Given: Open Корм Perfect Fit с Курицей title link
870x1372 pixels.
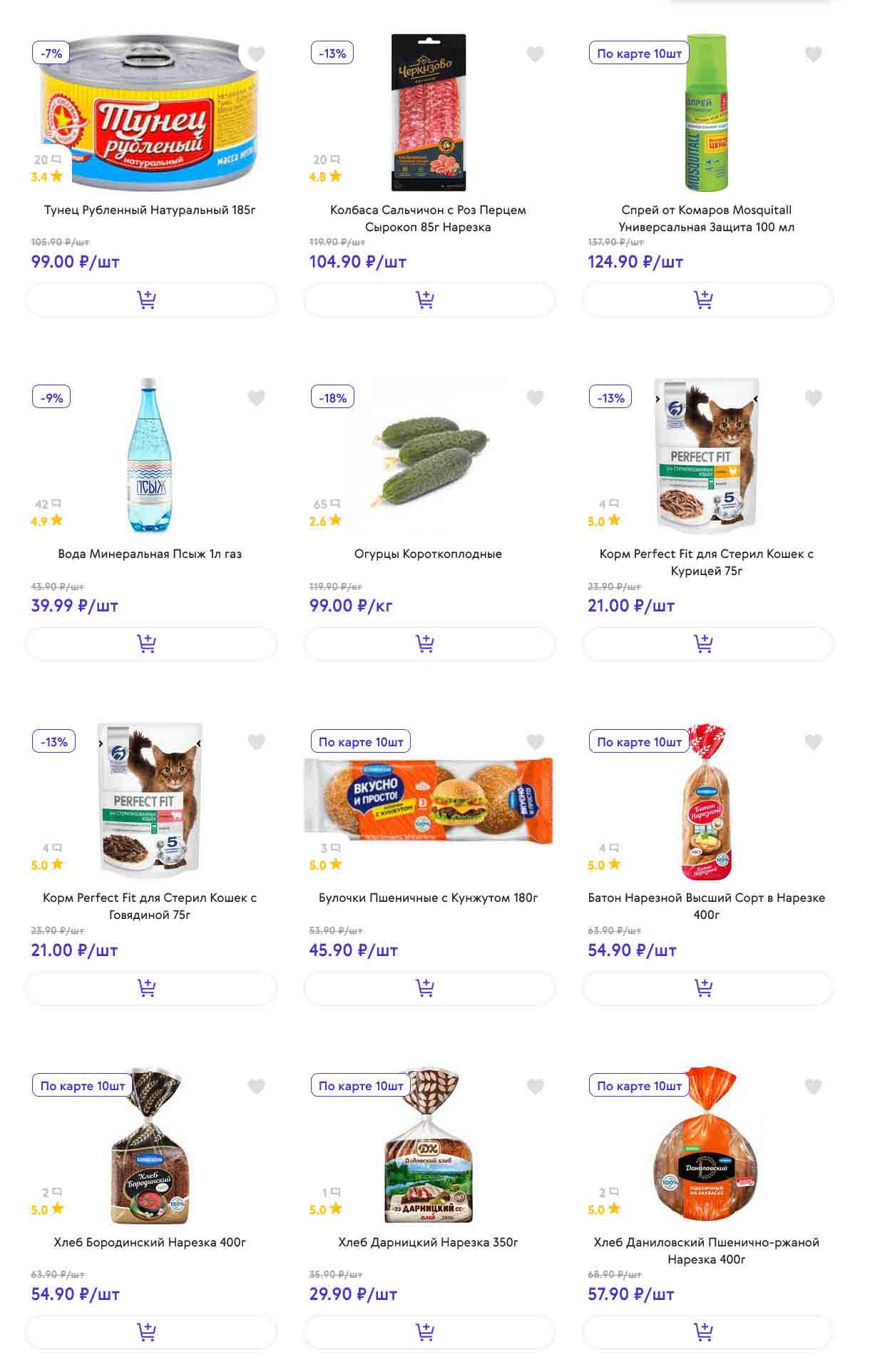Looking at the screenshot, I should pos(706,562).
